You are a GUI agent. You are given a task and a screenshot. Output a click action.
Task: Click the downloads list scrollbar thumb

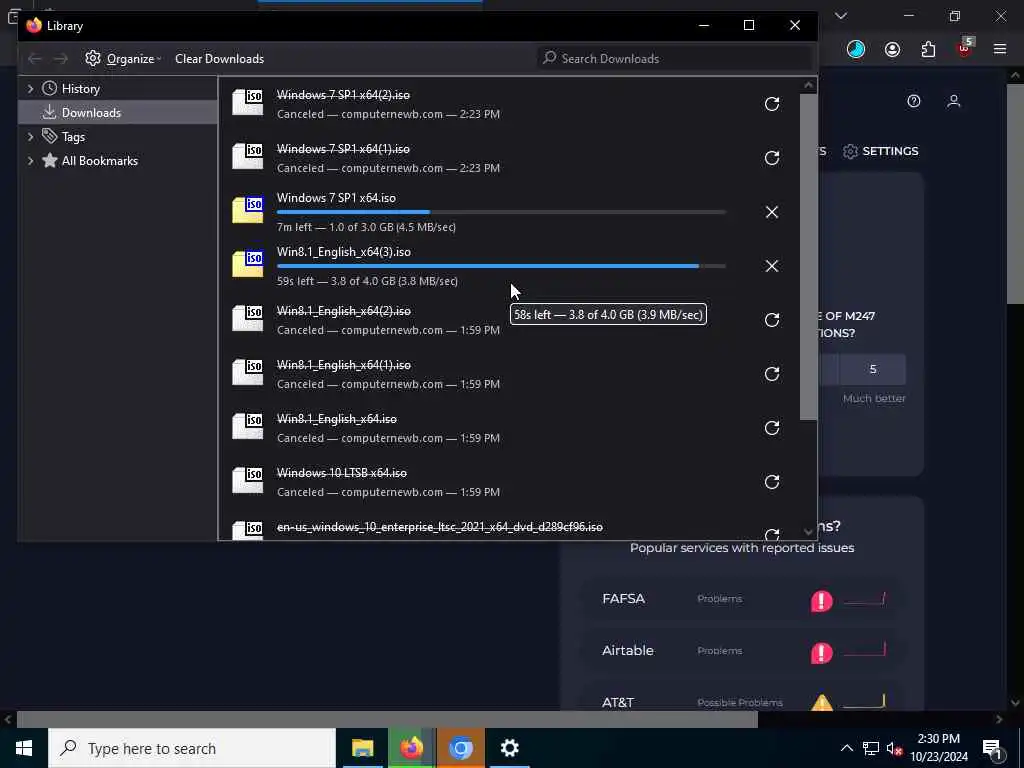pos(808,257)
